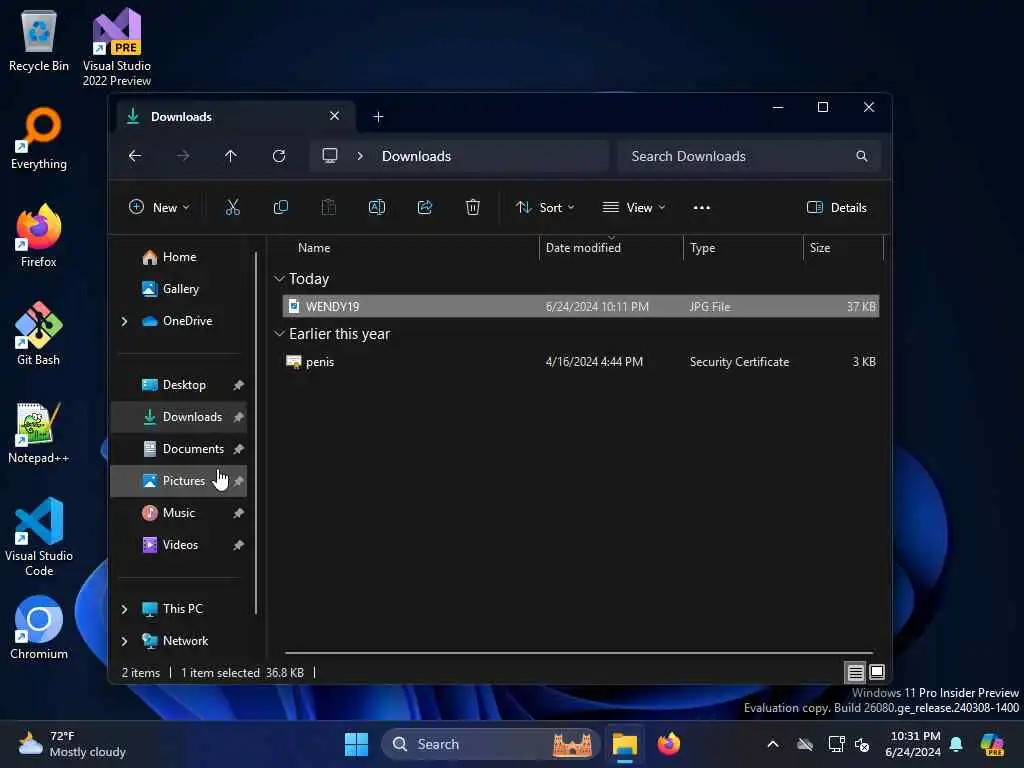Image resolution: width=1024 pixels, height=768 pixels.
Task: Click the Rename icon in toolbar
Action: coord(377,208)
